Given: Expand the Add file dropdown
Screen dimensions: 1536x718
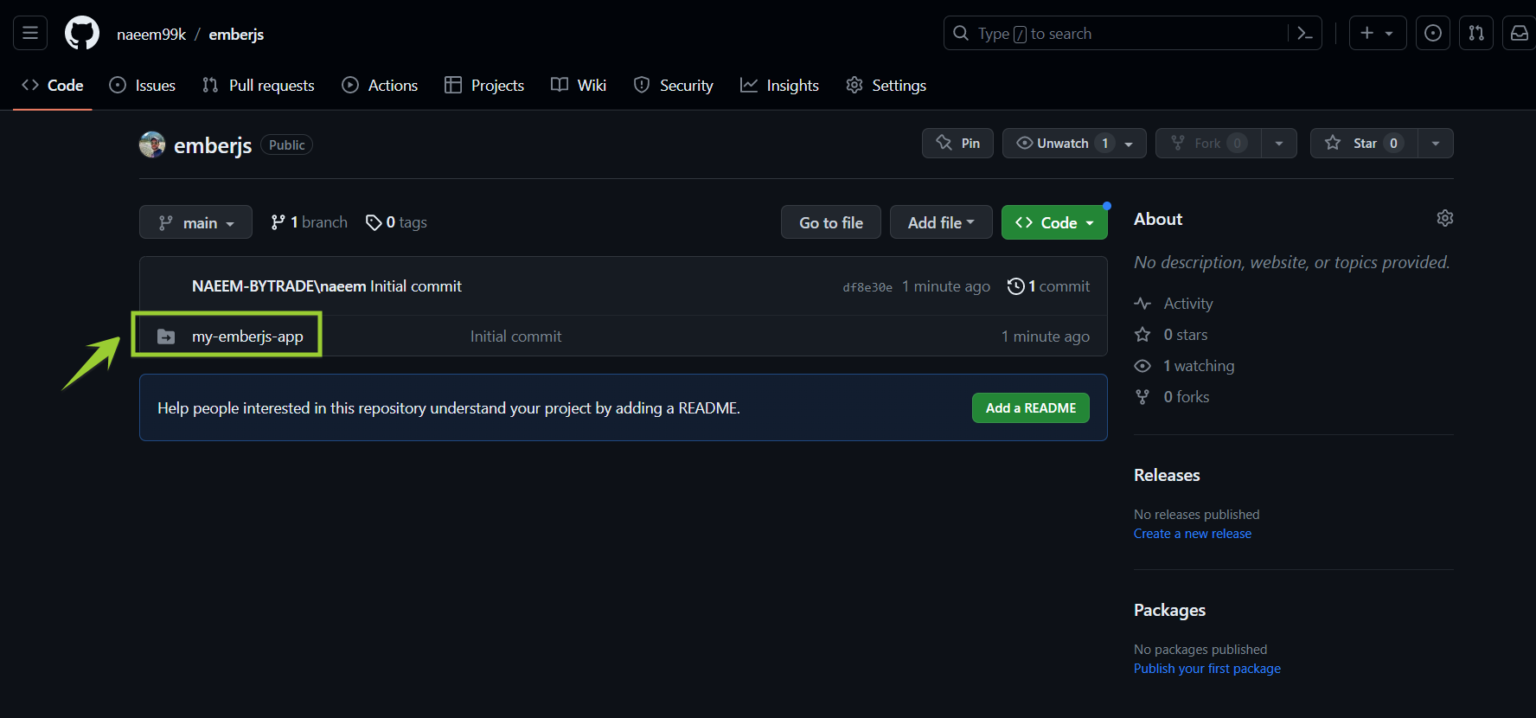Looking at the screenshot, I should pos(940,221).
